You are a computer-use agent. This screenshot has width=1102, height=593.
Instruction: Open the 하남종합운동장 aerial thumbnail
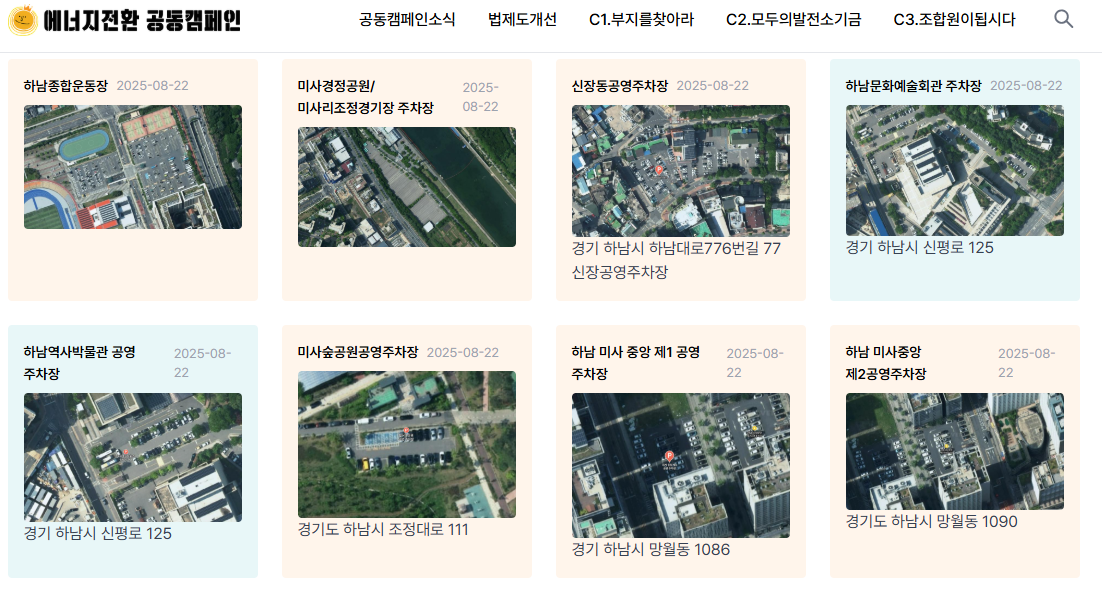(x=133, y=167)
